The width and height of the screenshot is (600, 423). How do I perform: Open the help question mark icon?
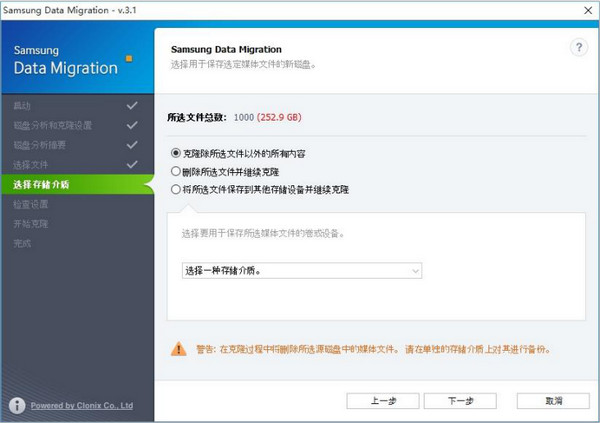pyautogui.click(x=579, y=48)
